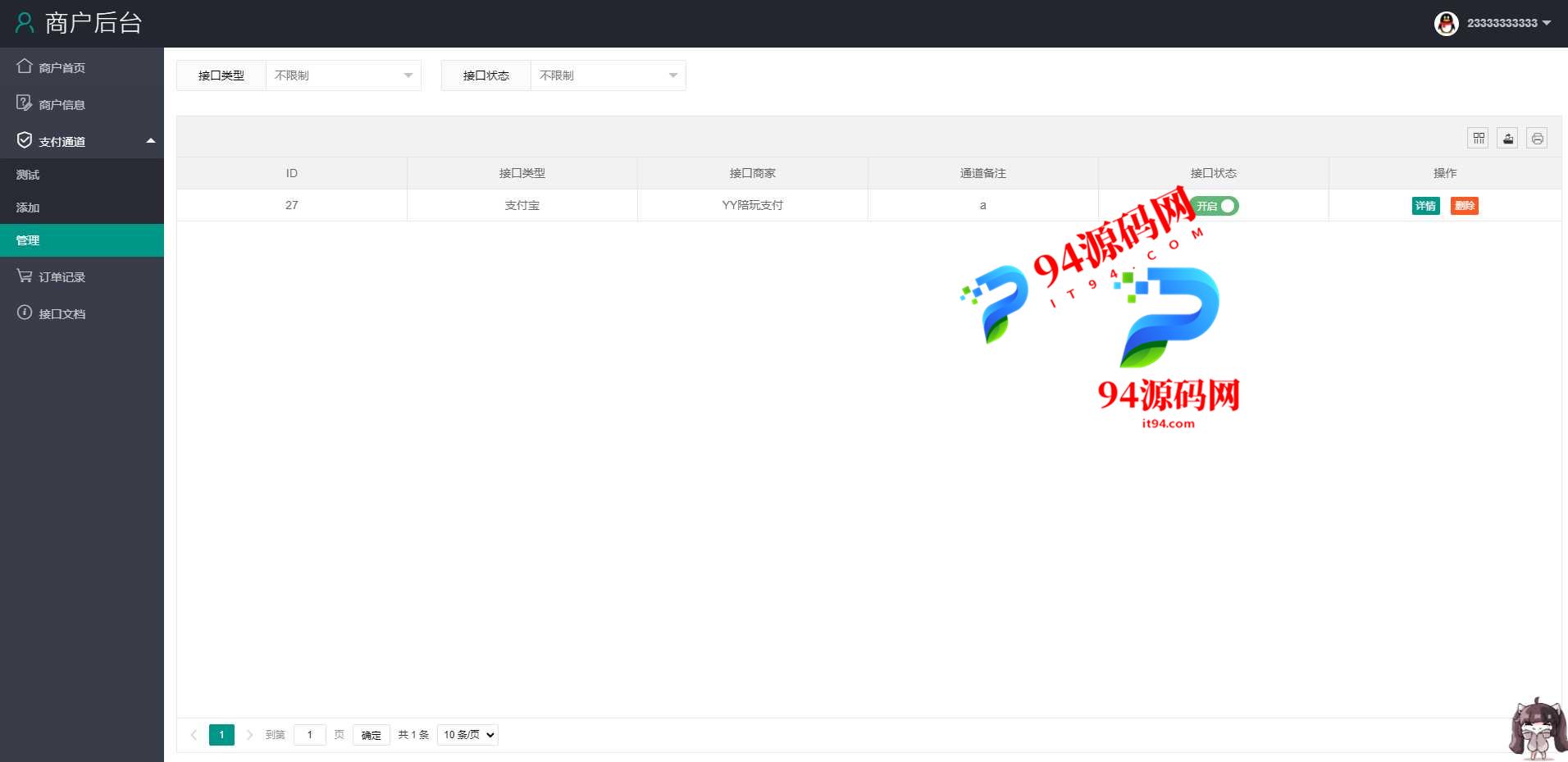Screen dimensions: 1568x762
Task: Click the home icon beside 商户首页
Action: click(x=25, y=66)
